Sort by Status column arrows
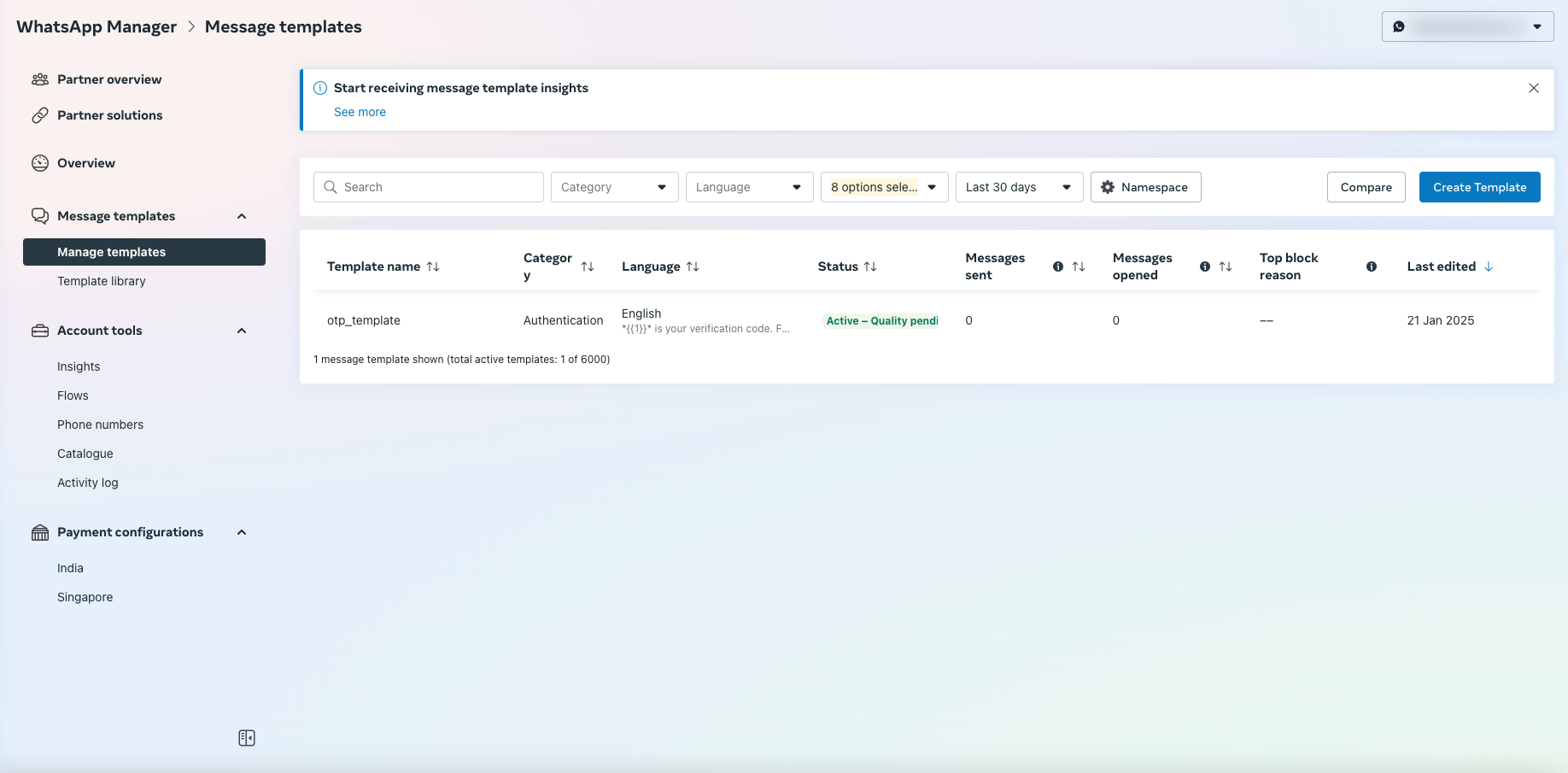Image resolution: width=1568 pixels, height=773 pixels. 870,266
